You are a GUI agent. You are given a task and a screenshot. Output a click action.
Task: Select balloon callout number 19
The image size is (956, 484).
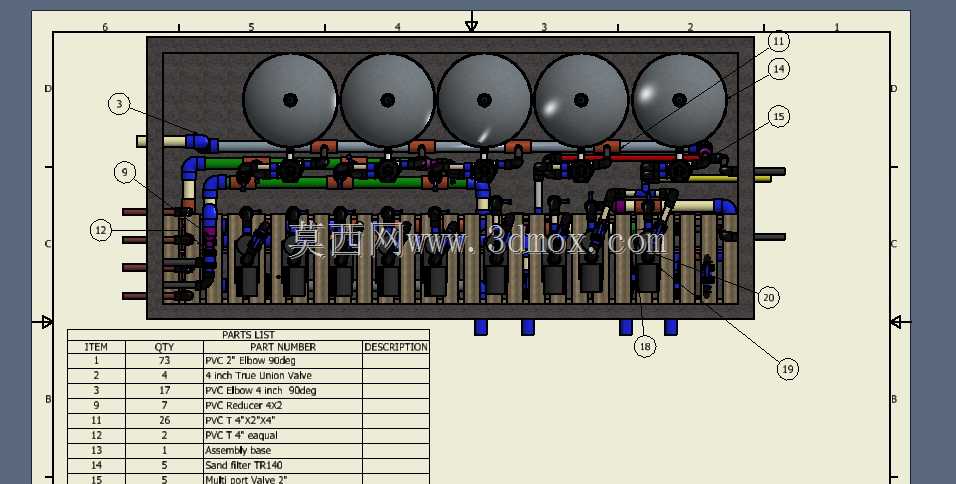point(788,369)
